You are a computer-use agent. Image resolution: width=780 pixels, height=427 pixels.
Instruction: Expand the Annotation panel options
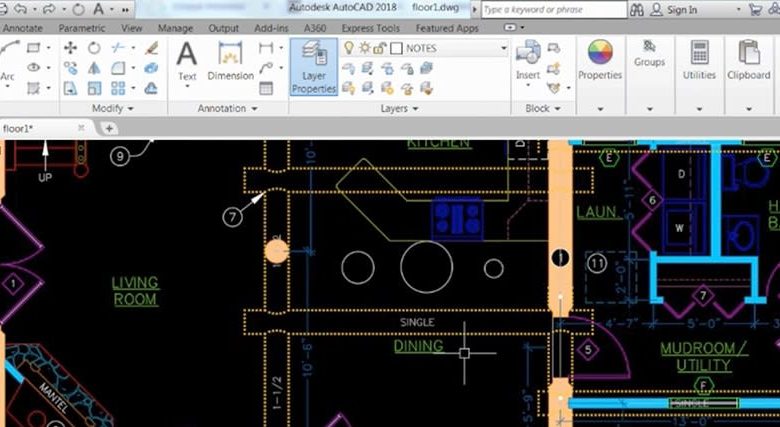point(227,108)
